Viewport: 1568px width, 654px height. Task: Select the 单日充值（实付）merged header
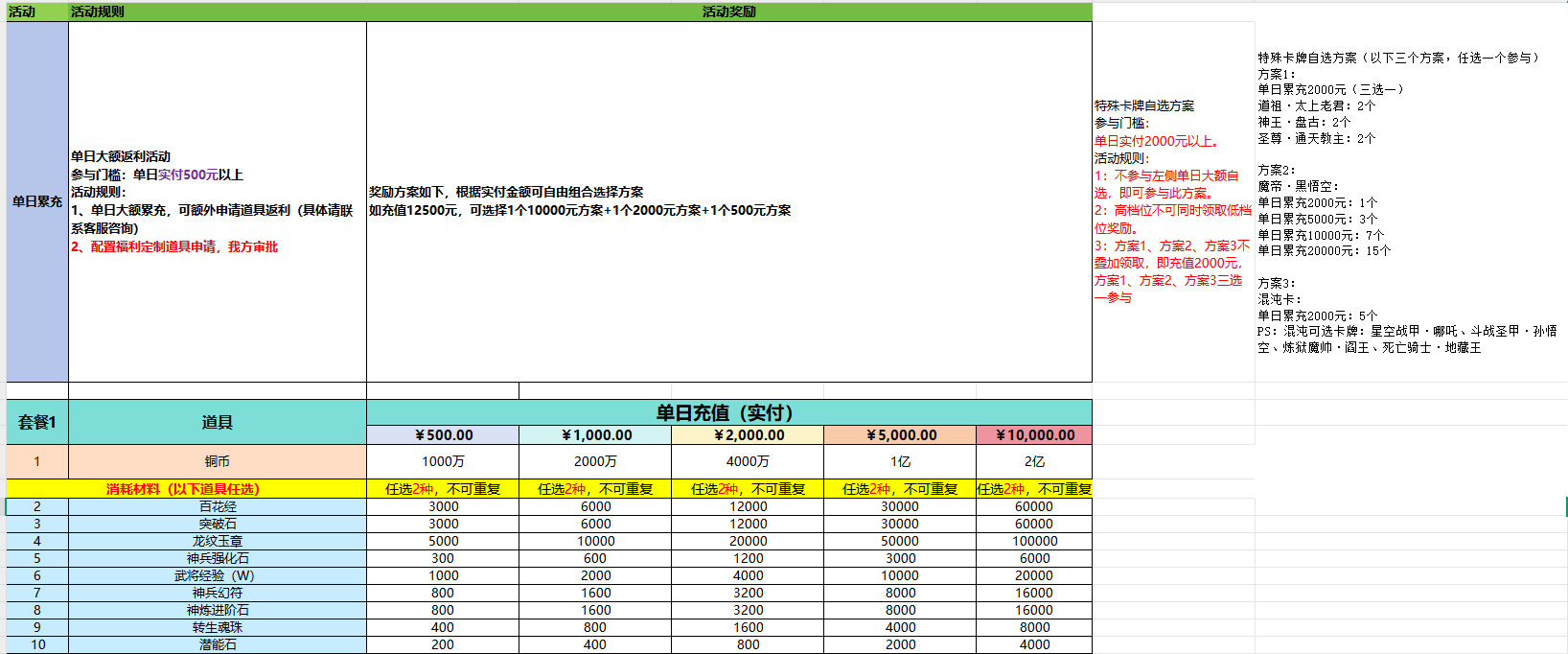[x=728, y=412]
